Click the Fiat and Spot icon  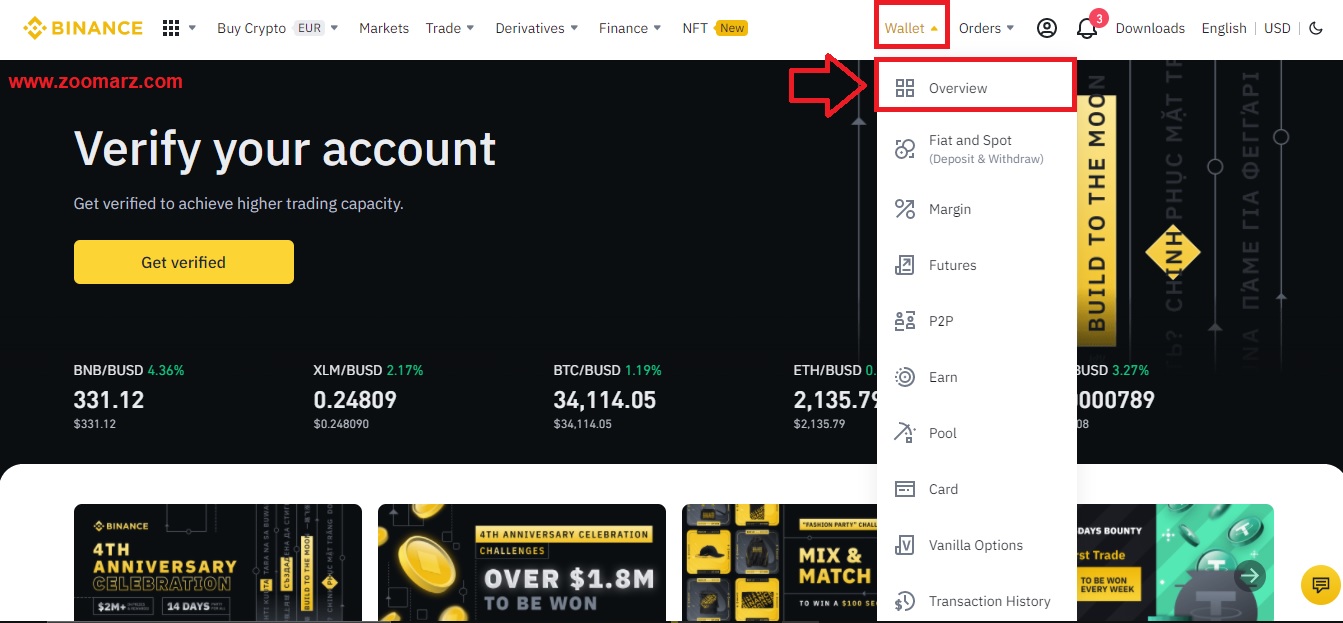click(x=905, y=150)
